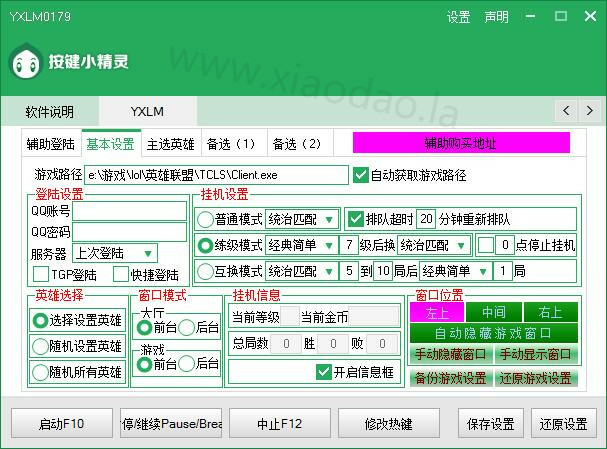The image size is (607, 449).
Task: Toggle the 排队超时 checkbox
Action: (x=355, y=219)
